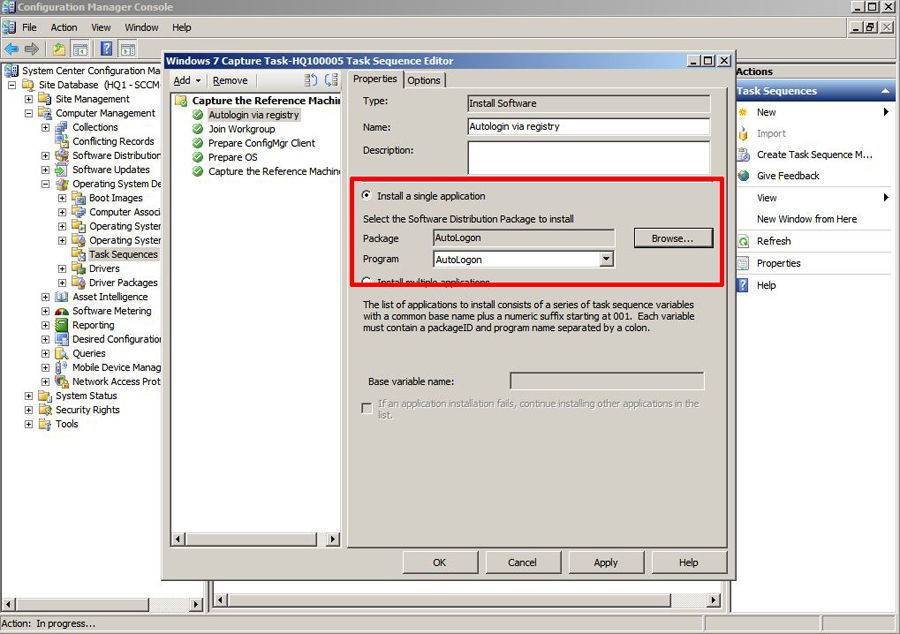Open the Window menu
900x634 pixels.
pos(142,28)
